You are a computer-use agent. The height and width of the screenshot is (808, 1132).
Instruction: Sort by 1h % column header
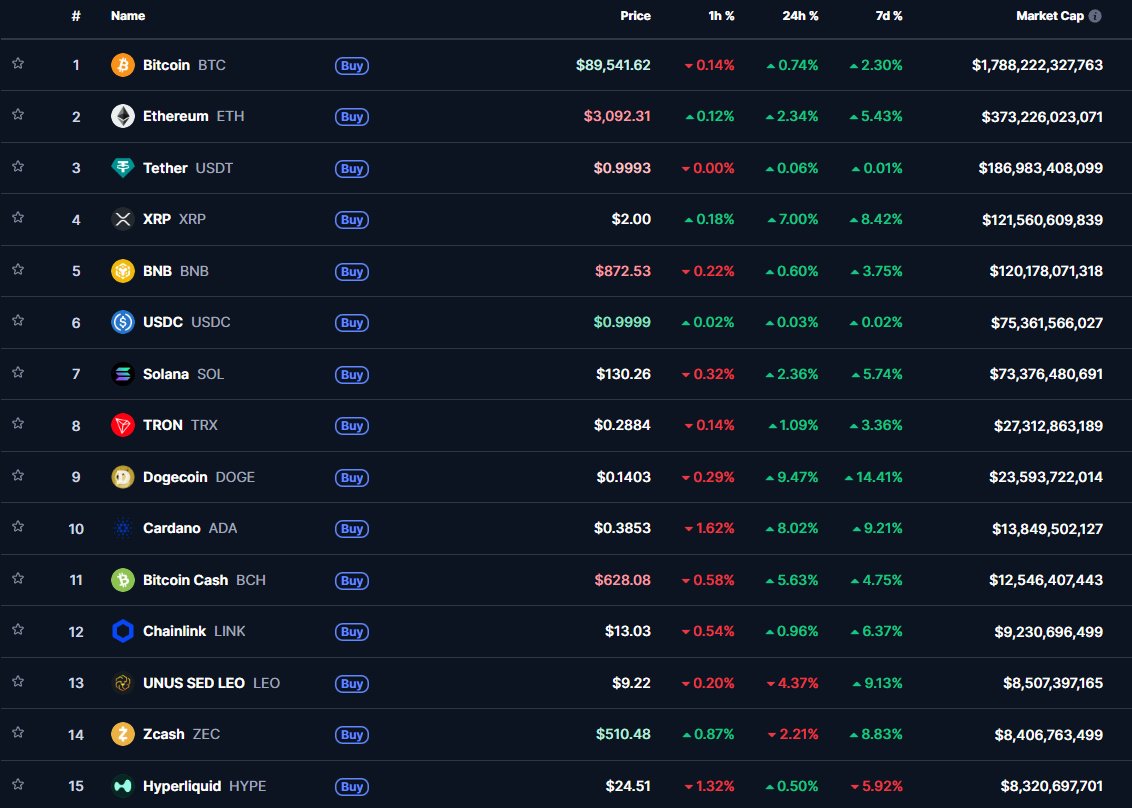tap(721, 16)
